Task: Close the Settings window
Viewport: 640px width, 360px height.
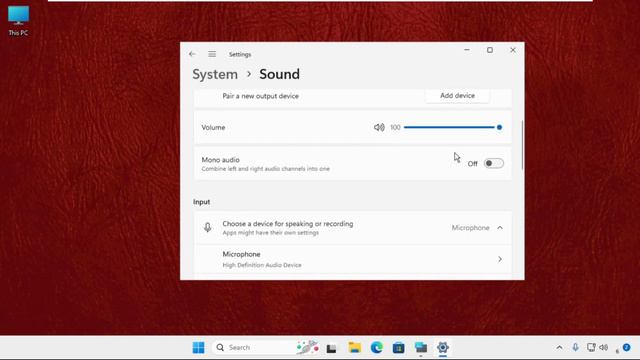Action: pos(513,50)
